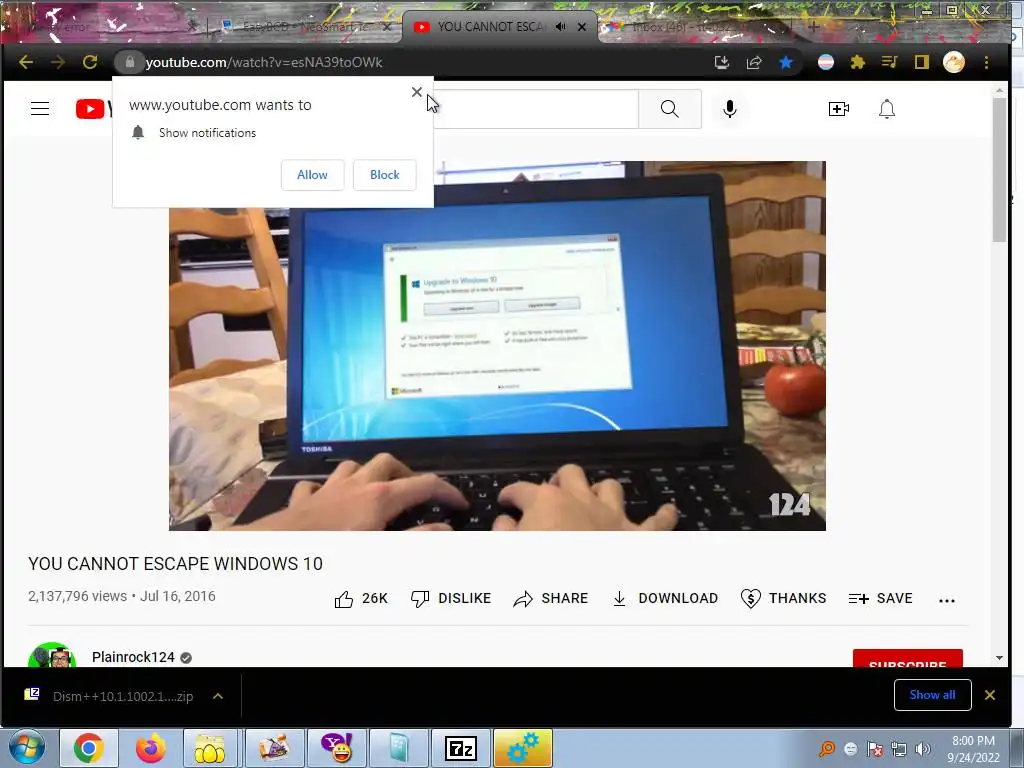The height and width of the screenshot is (768, 1024).
Task: Open the Plainrock124 channel name
Action: [133, 657]
